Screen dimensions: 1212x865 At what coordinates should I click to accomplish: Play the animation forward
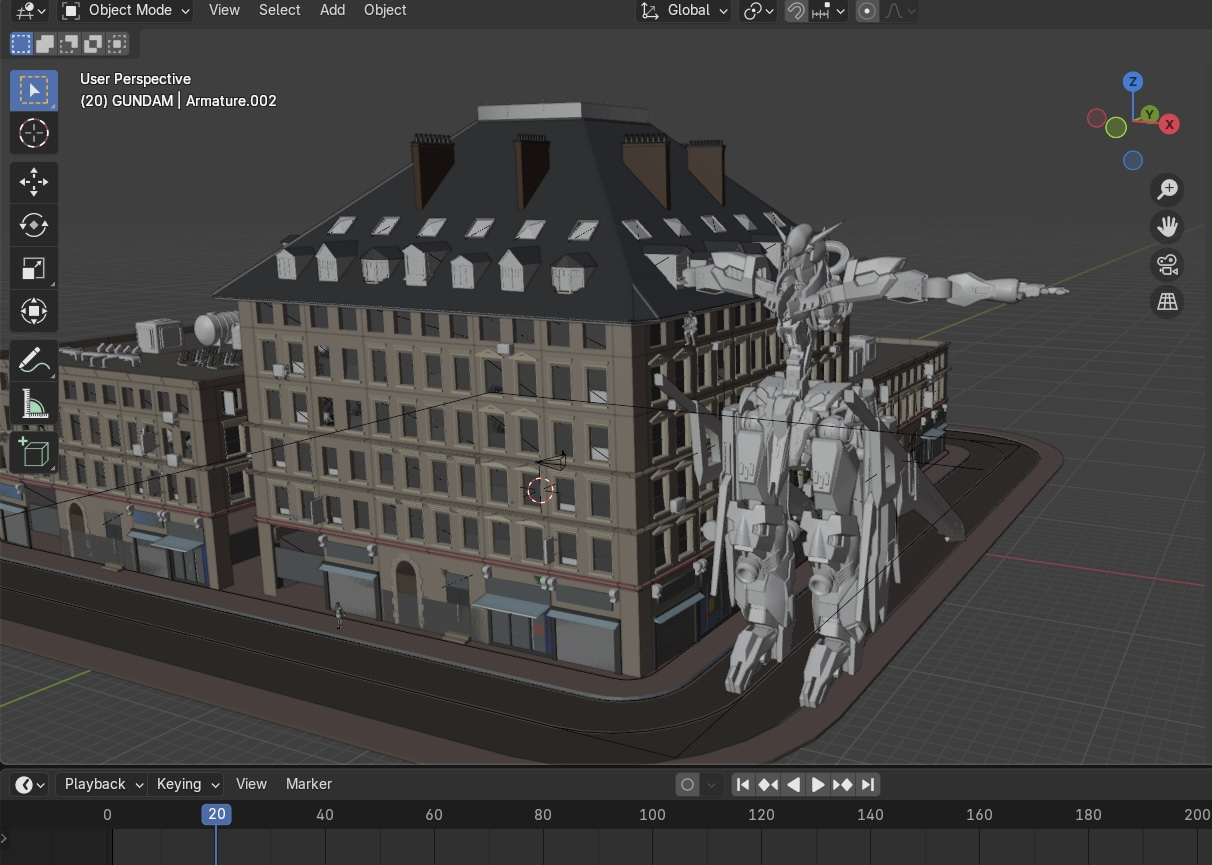tap(818, 785)
